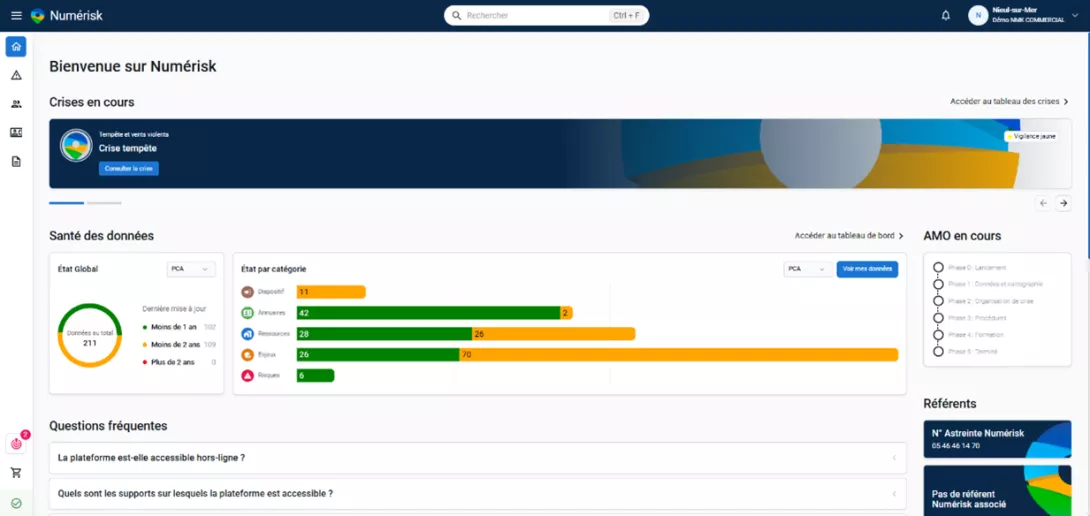
Task: Click Phase 0 : Lancement step
Action: pos(970,268)
